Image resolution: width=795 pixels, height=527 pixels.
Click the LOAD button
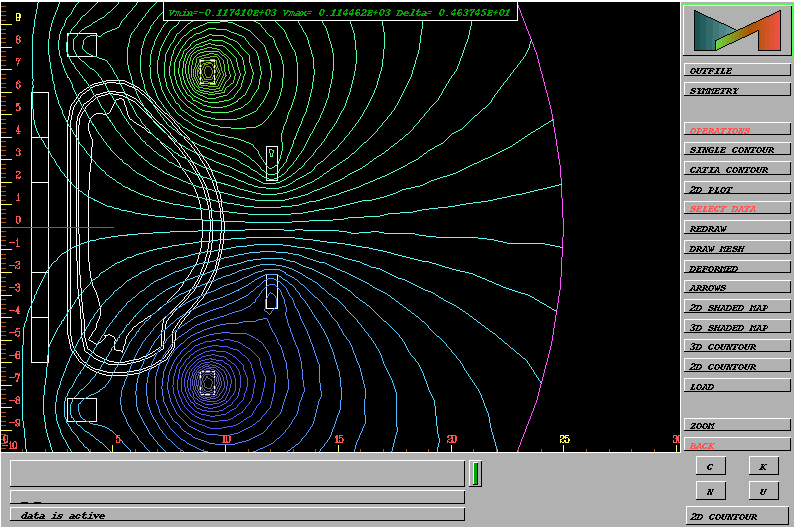tap(737, 386)
